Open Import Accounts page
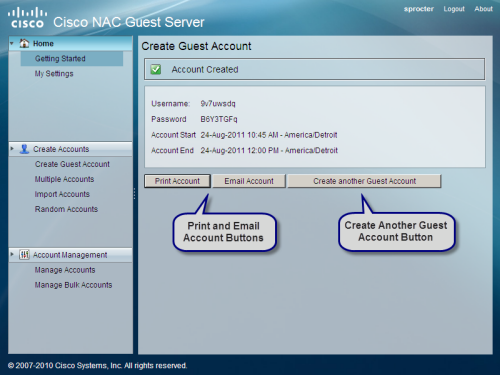Viewport: 500px width, 375px height. pyautogui.click(x=62, y=194)
